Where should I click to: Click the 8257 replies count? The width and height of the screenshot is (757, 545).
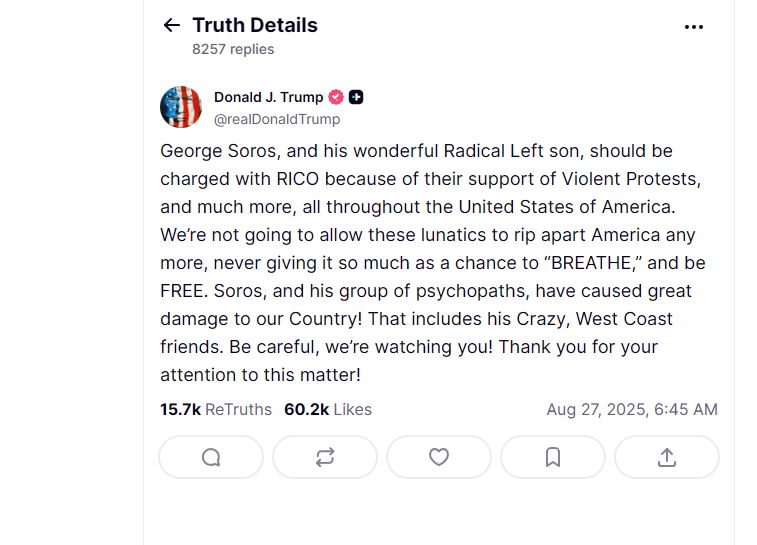[x=233, y=49]
